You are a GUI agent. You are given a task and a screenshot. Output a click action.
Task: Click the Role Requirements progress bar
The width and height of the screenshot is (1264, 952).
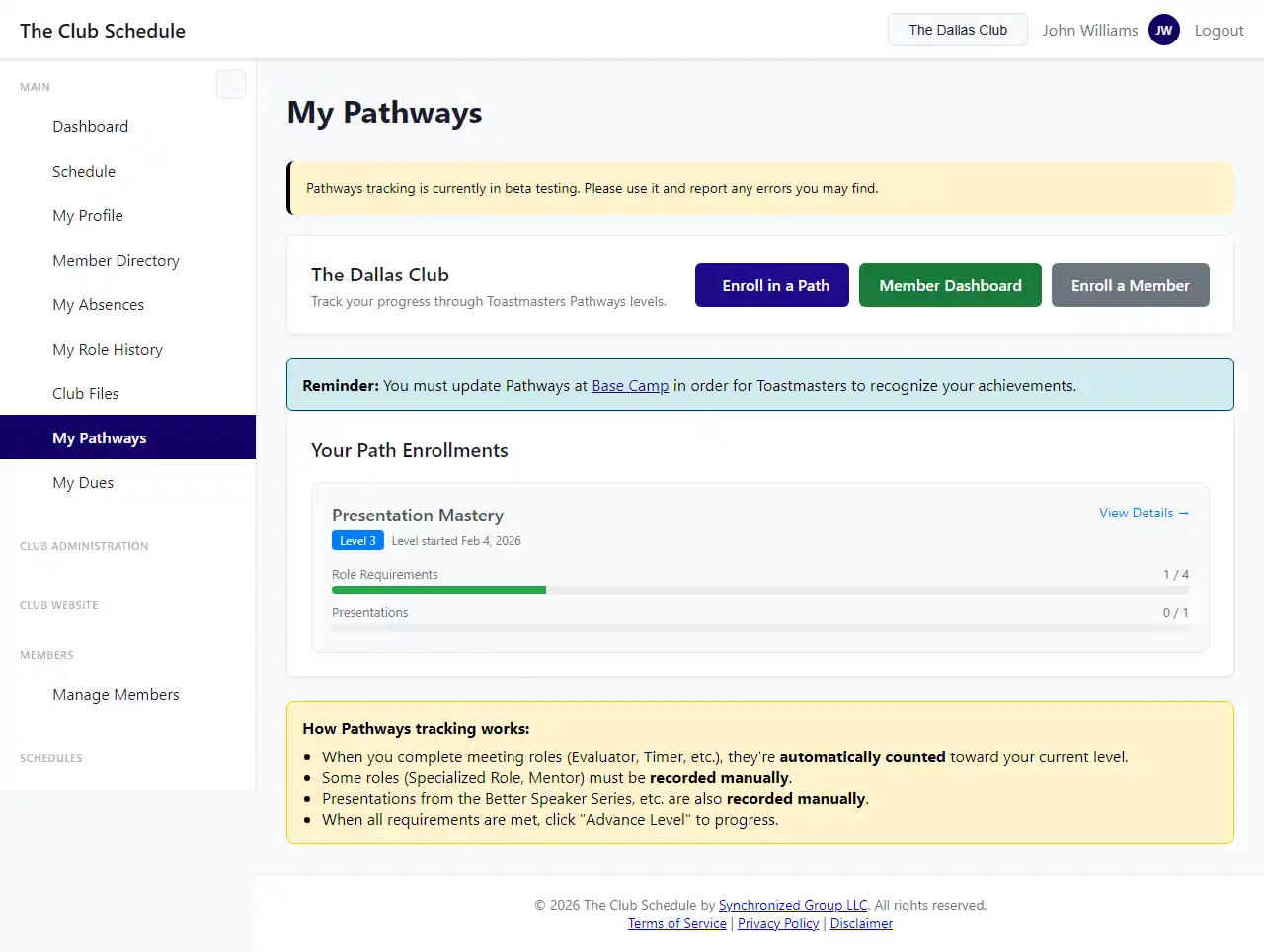[x=759, y=590]
